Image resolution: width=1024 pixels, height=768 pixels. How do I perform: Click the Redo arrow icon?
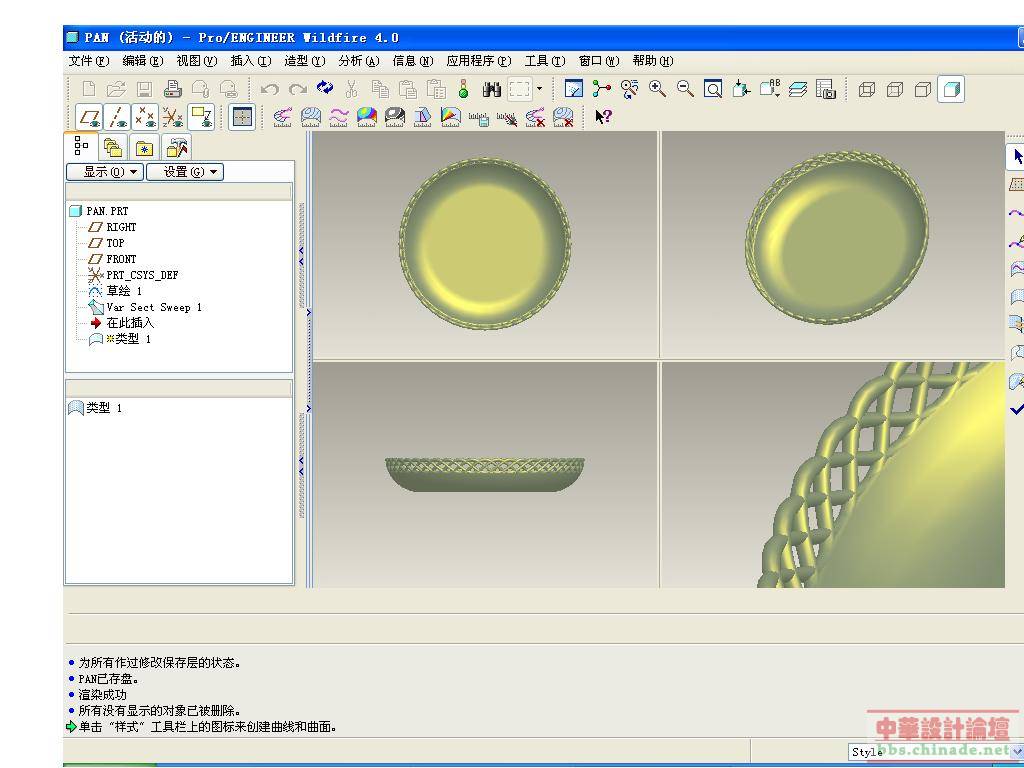(x=298, y=89)
